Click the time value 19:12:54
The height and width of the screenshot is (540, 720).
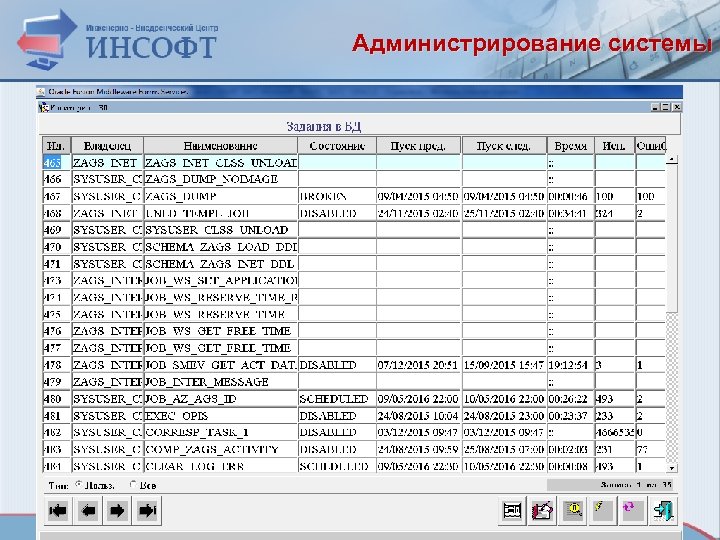pyautogui.click(x=570, y=365)
